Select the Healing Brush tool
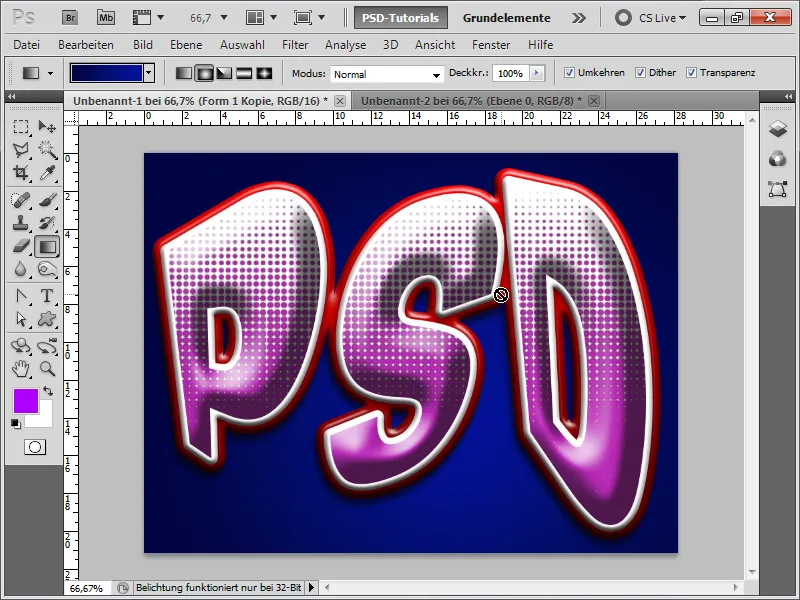 [x=20, y=199]
